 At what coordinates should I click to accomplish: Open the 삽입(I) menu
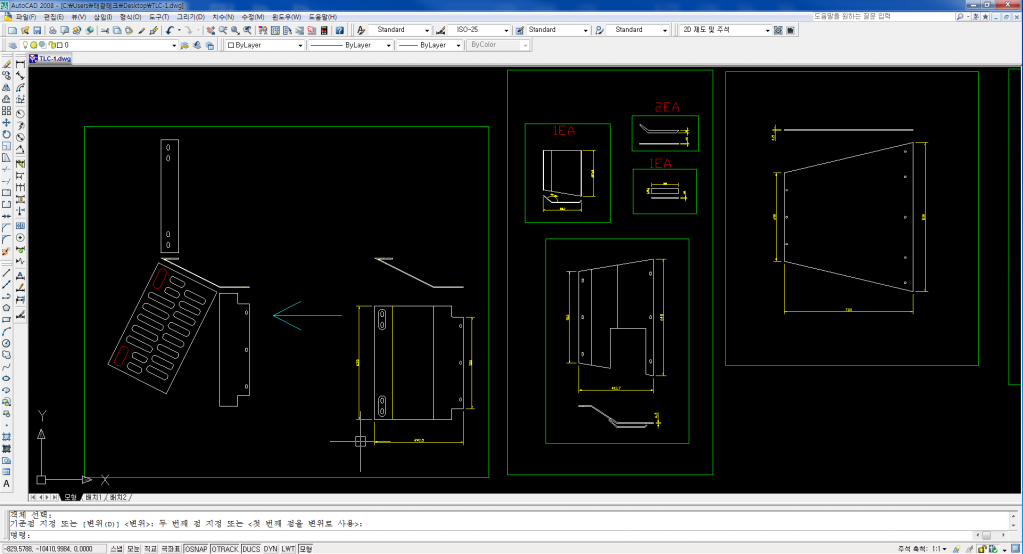103,17
